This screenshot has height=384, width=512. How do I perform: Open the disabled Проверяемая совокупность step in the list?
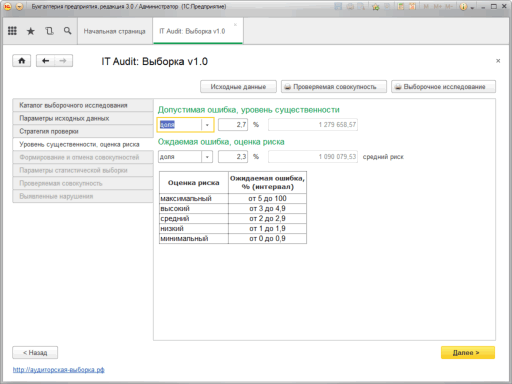pyautogui.click(x=83, y=183)
